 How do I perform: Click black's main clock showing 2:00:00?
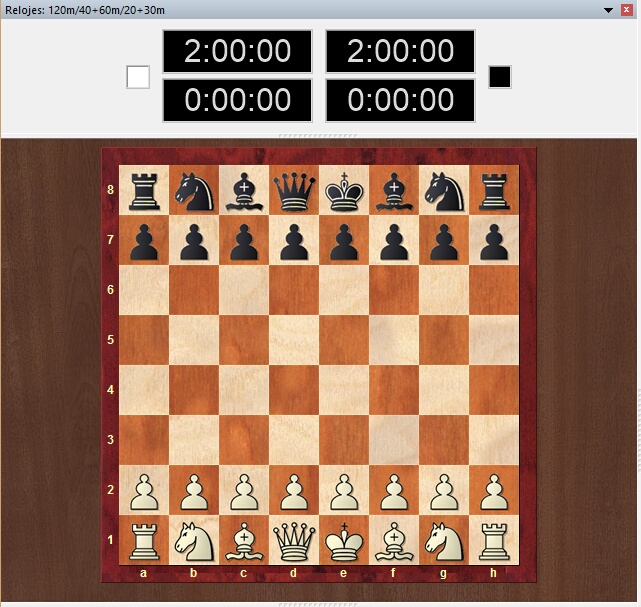pos(400,51)
